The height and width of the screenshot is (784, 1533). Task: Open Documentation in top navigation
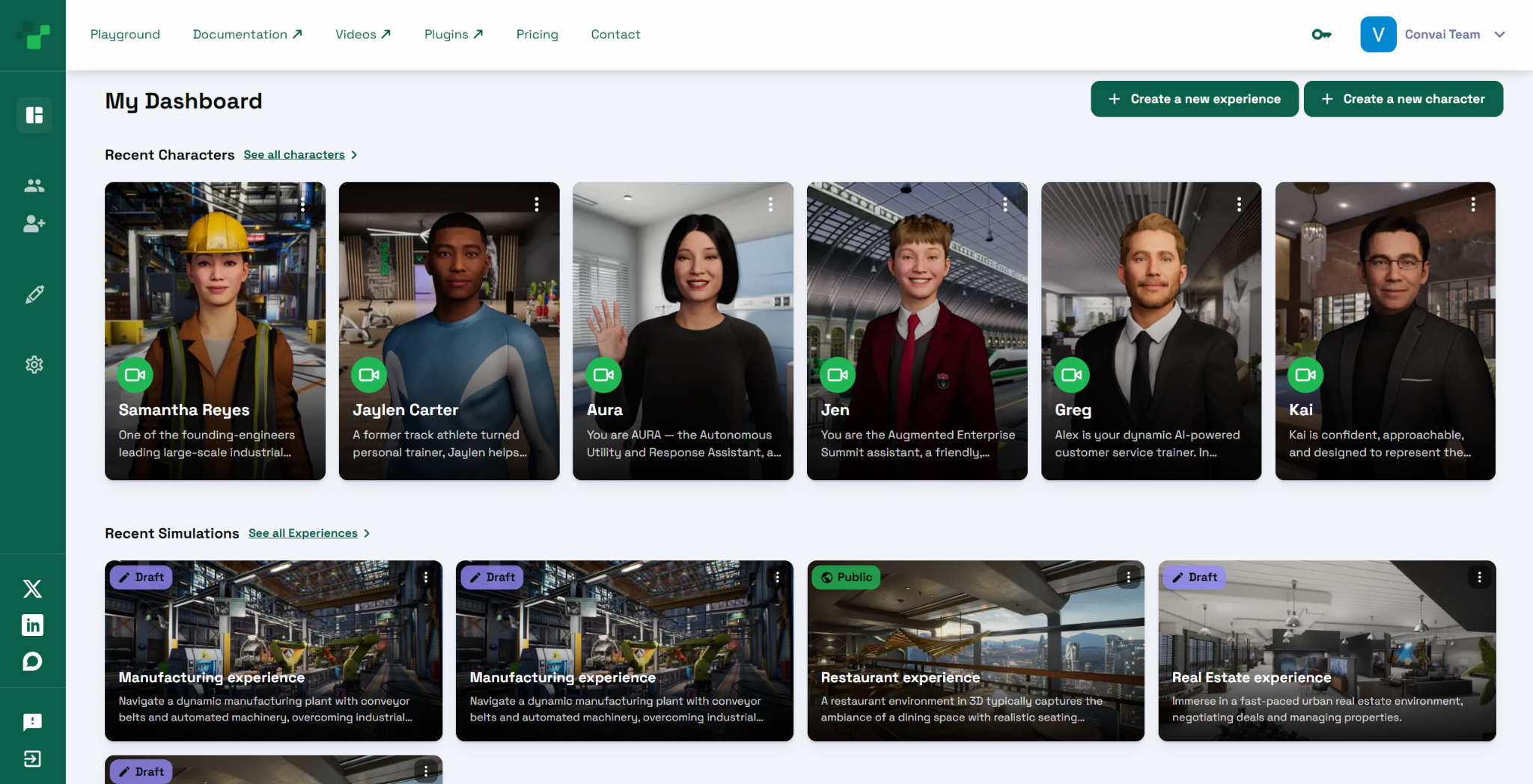click(x=247, y=34)
